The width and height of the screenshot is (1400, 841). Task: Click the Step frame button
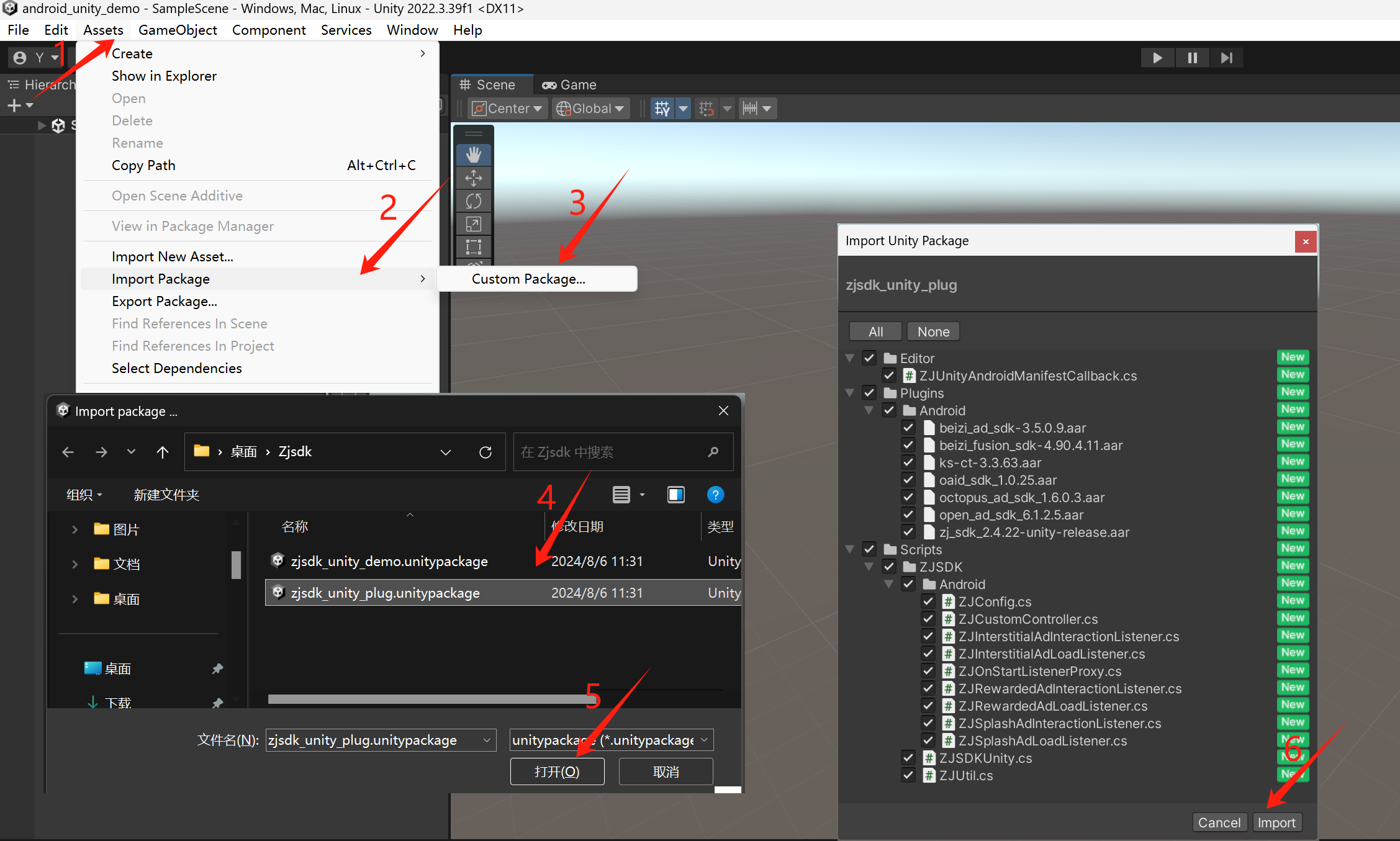click(1226, 58)
